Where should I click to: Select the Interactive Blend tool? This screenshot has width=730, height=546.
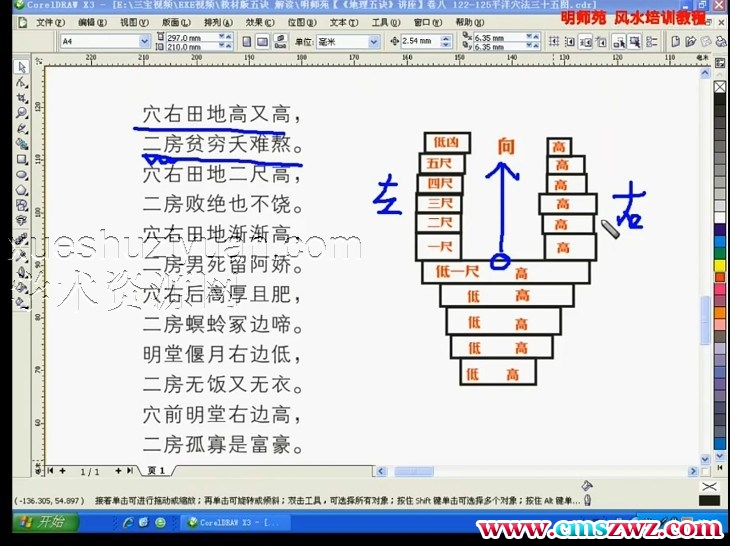pos(21,239)
